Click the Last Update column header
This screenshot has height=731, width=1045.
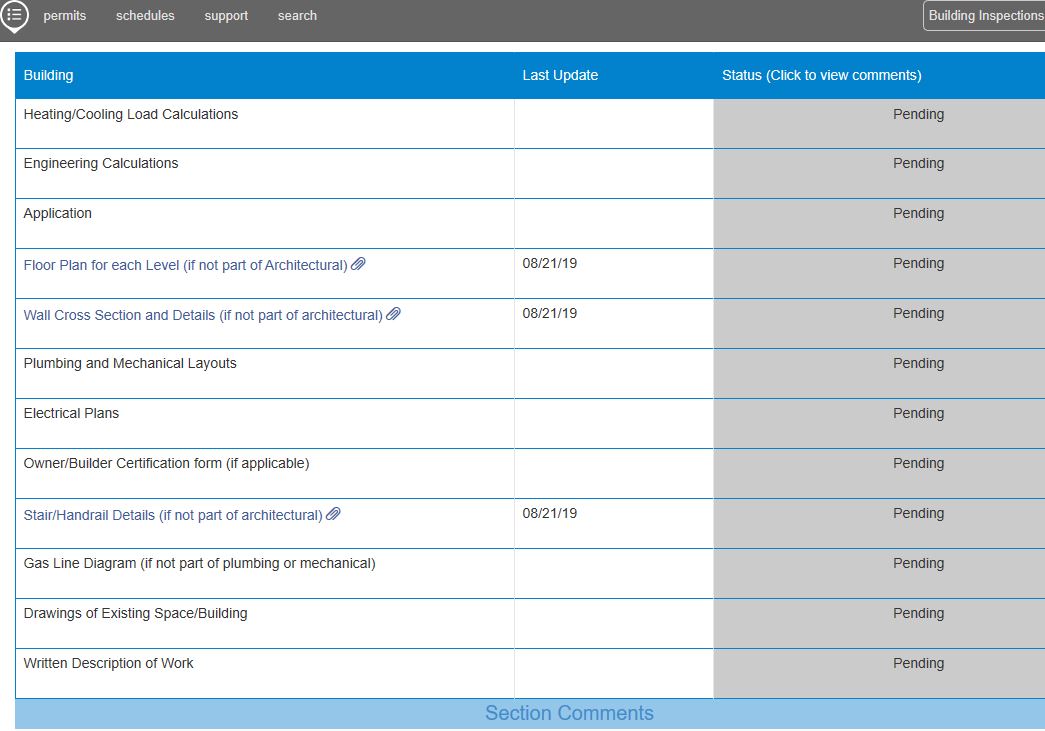(560, 75)
